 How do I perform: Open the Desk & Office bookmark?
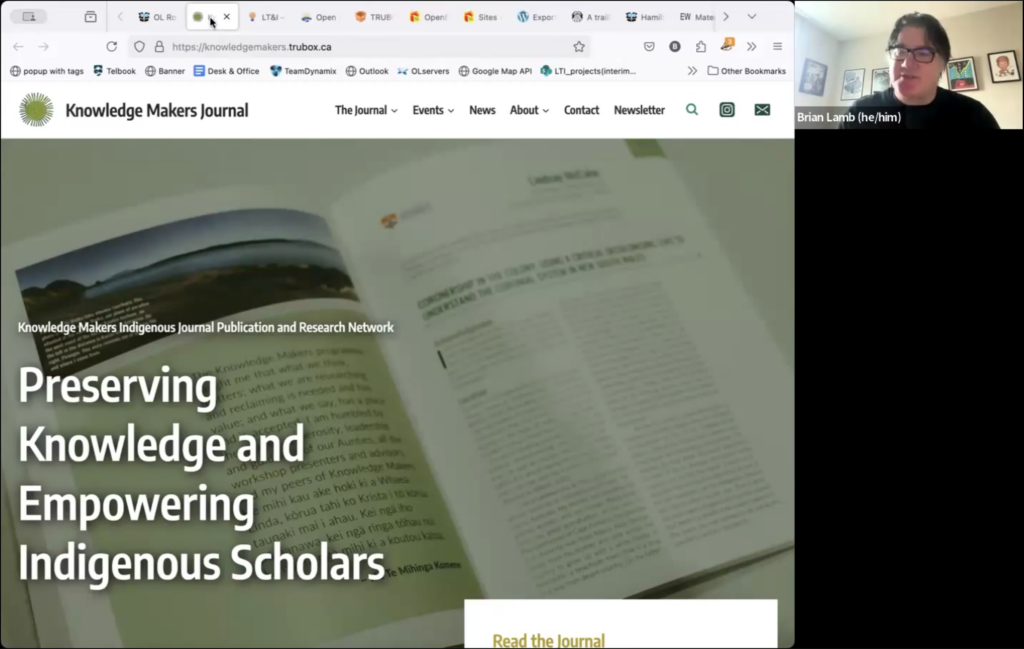pyautogui.click(x=227, y=71)
